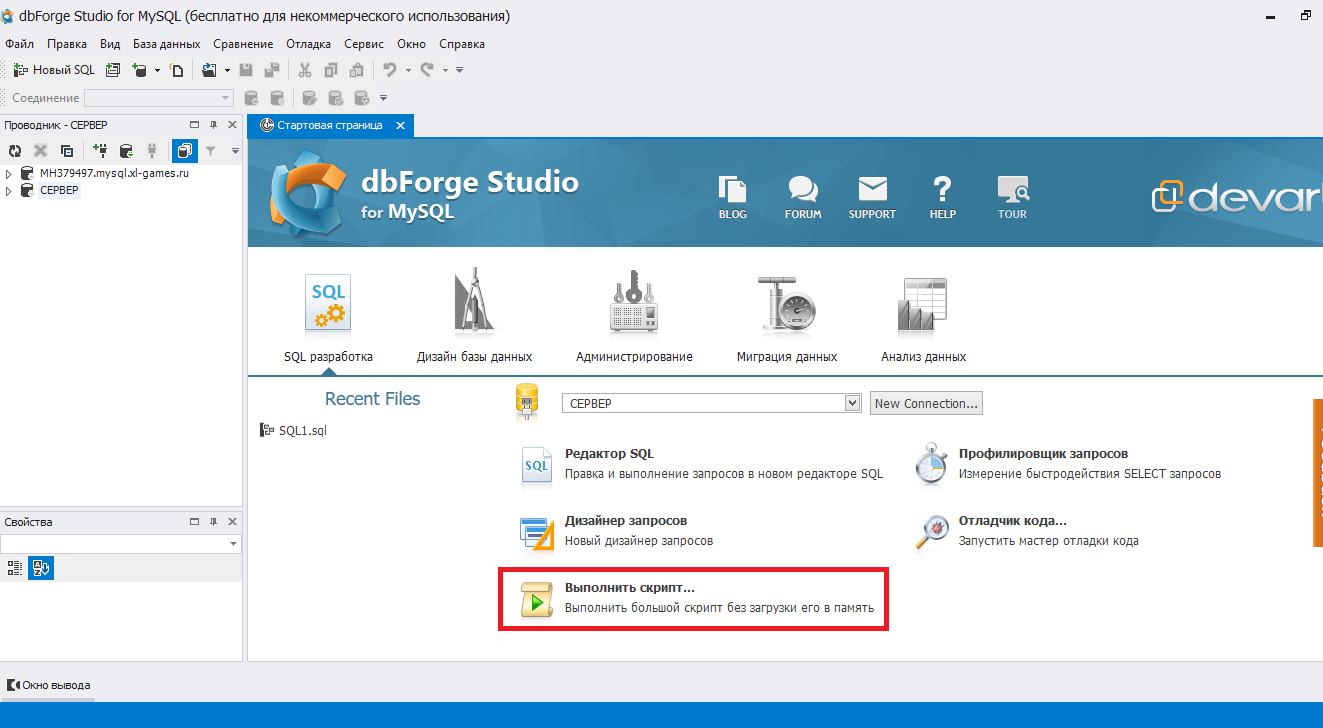This screenshot has width=1323, height=728.
Task: Click the Paste clipboard icon
Action: tap(357, 70)
